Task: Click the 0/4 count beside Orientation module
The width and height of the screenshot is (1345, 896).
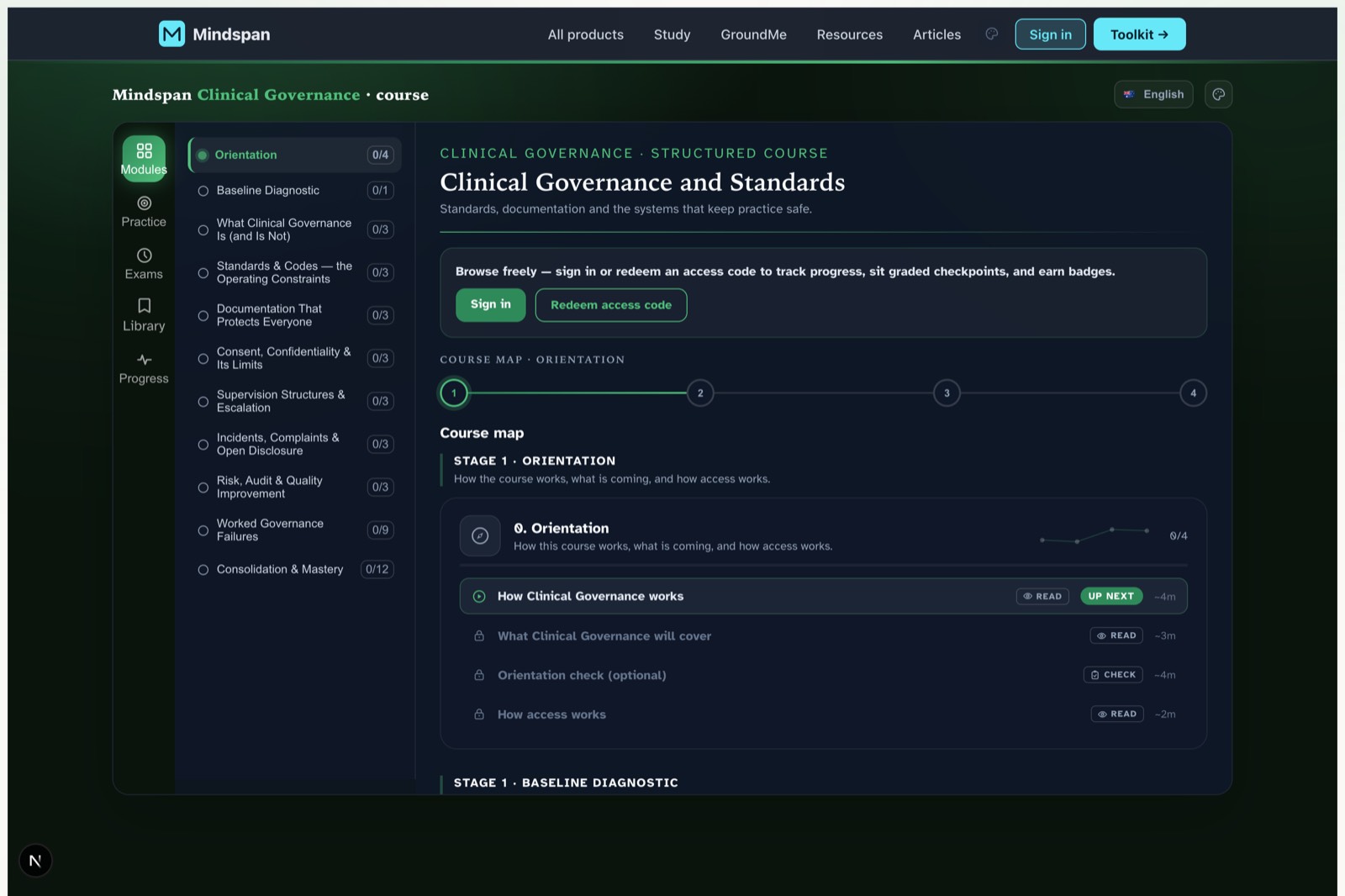Action: (x=380, y=155)
